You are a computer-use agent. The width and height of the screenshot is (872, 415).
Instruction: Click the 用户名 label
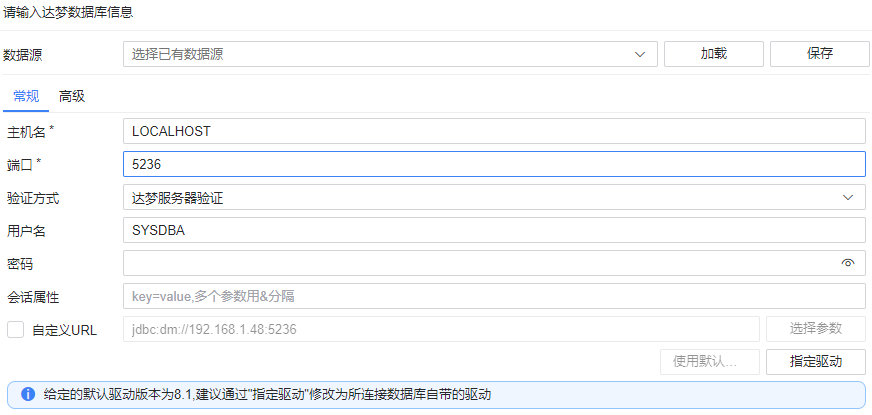pos(26,231)
